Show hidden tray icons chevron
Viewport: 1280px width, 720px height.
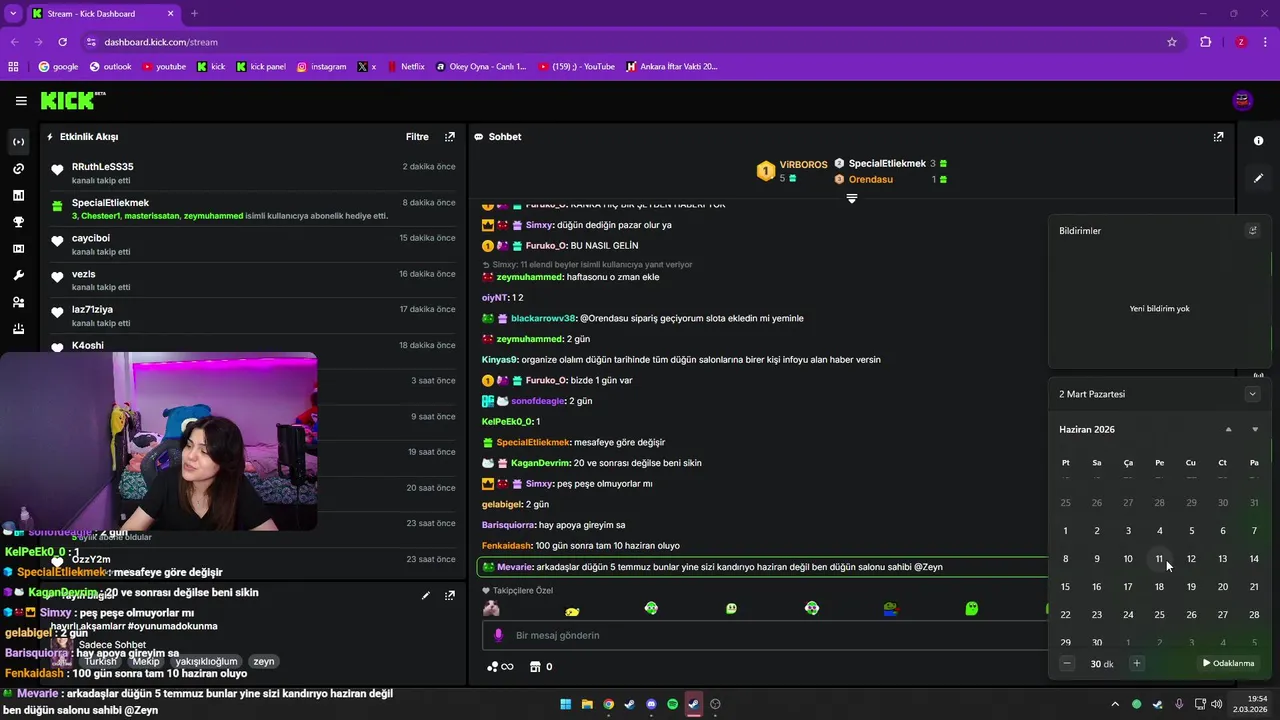(x=1115, y=704)
